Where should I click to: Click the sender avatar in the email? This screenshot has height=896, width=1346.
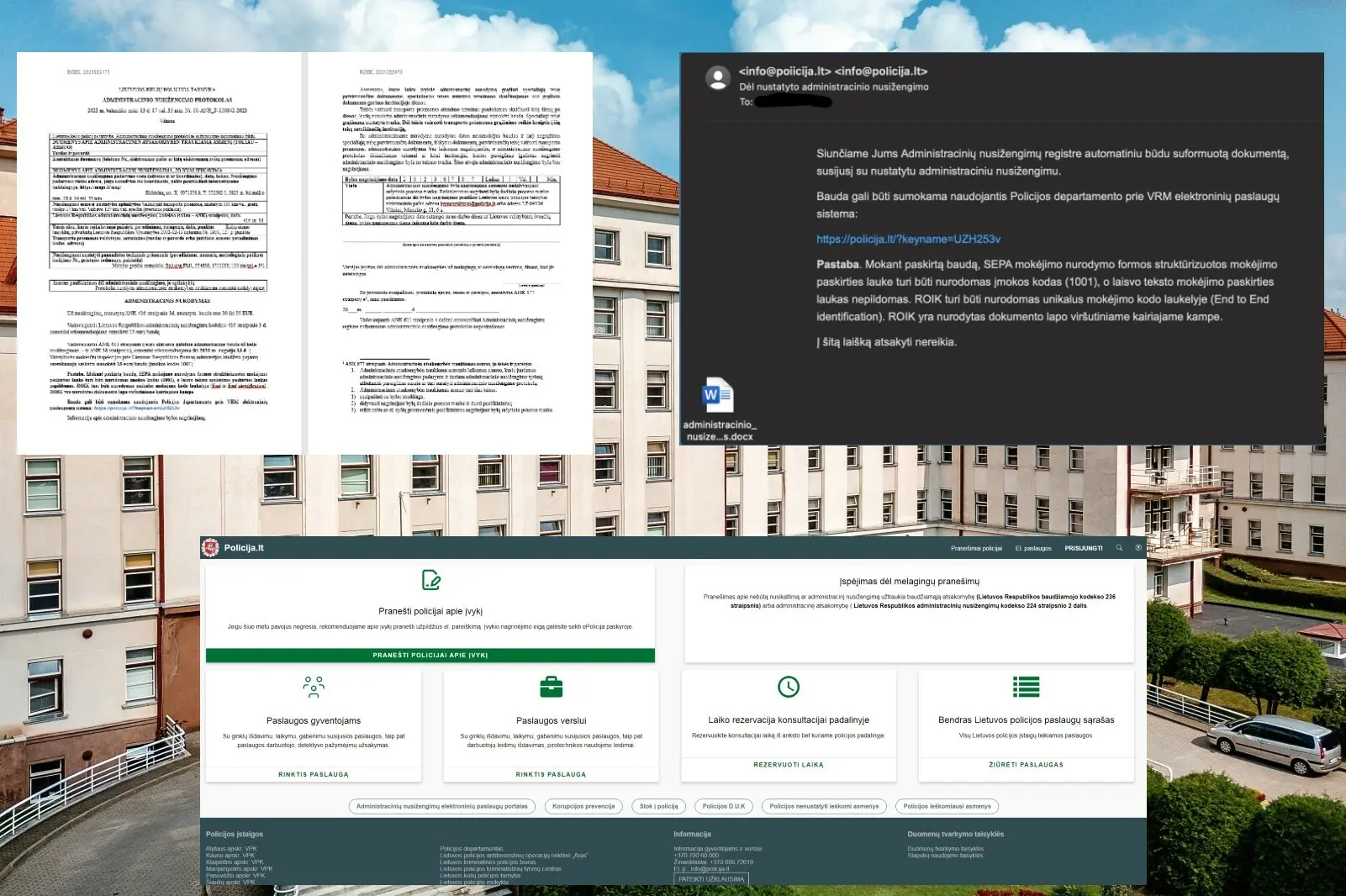point(717,78)
